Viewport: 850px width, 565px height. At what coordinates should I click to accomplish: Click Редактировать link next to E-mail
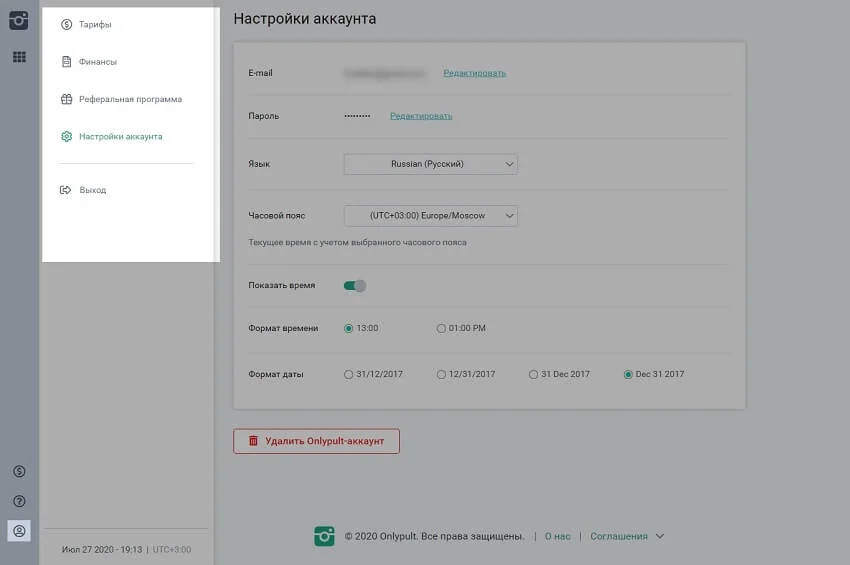tap(474, 73)
